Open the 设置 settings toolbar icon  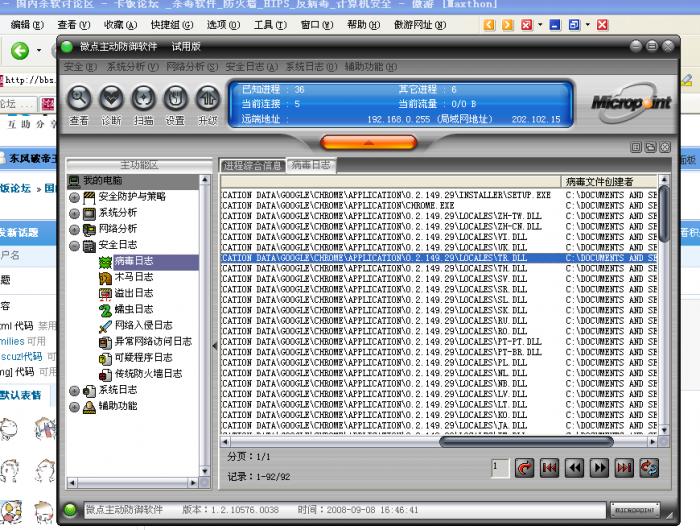[175, 98]
